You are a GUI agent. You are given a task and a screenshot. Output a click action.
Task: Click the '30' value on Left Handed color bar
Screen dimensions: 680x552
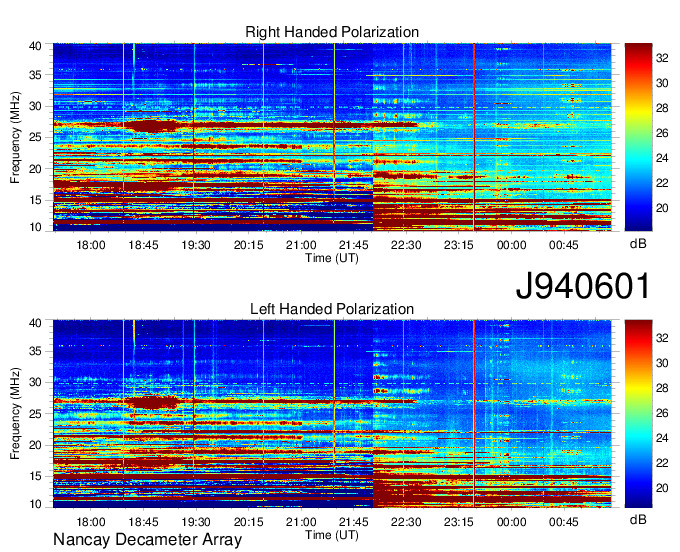662,363
